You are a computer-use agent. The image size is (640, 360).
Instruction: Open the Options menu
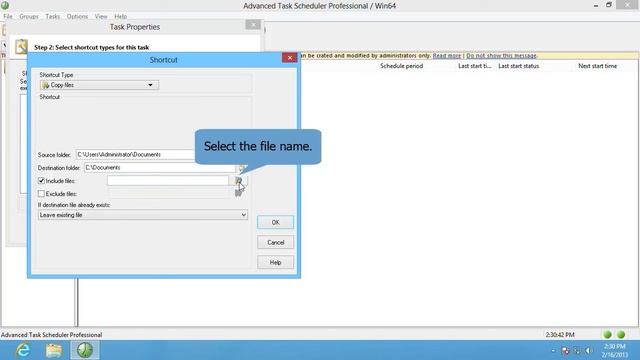tap(77, 16)
